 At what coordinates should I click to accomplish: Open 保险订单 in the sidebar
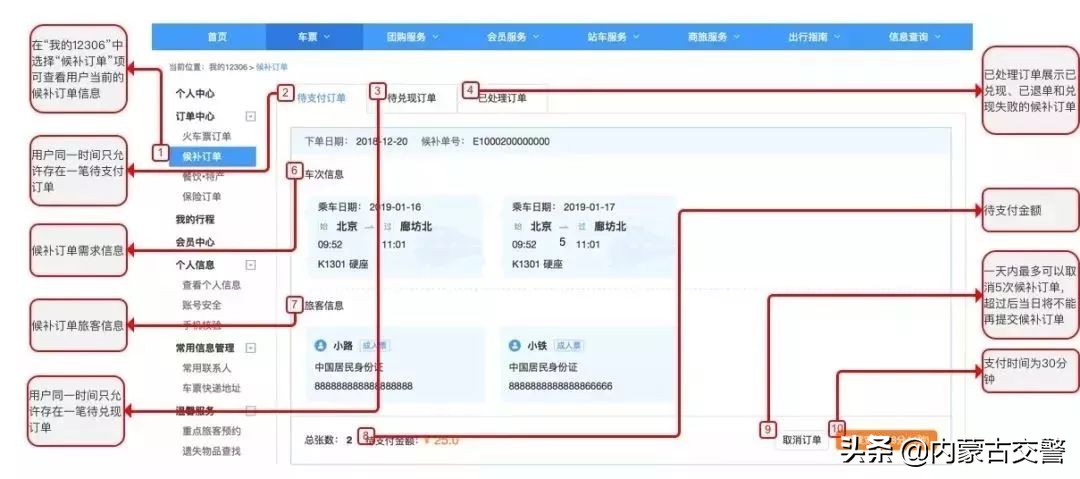[x=202, y=197]
